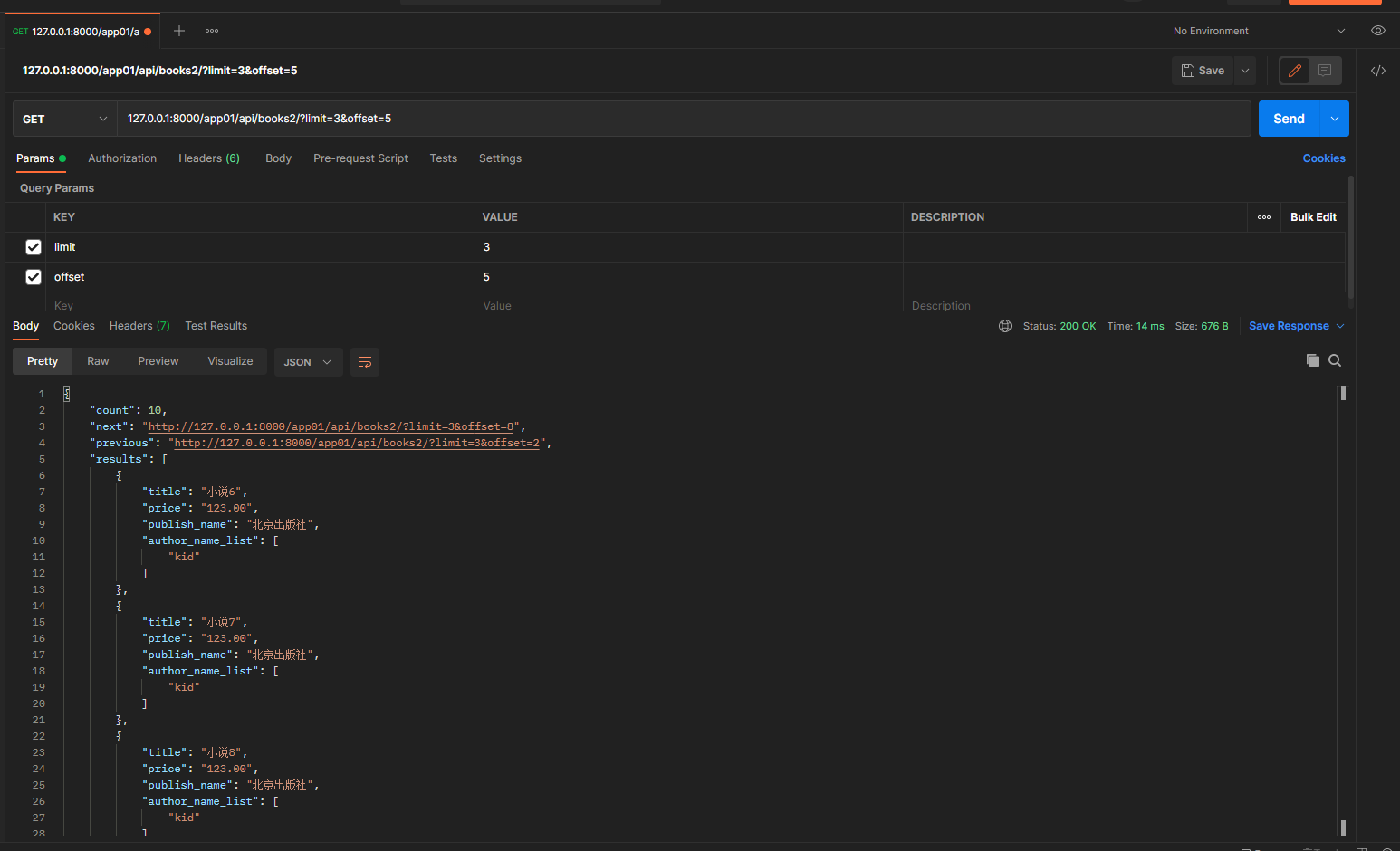Click the request title at top
Image resolution: width=1400 pixels, height=851 pixels.
click(x=160, y=71)
